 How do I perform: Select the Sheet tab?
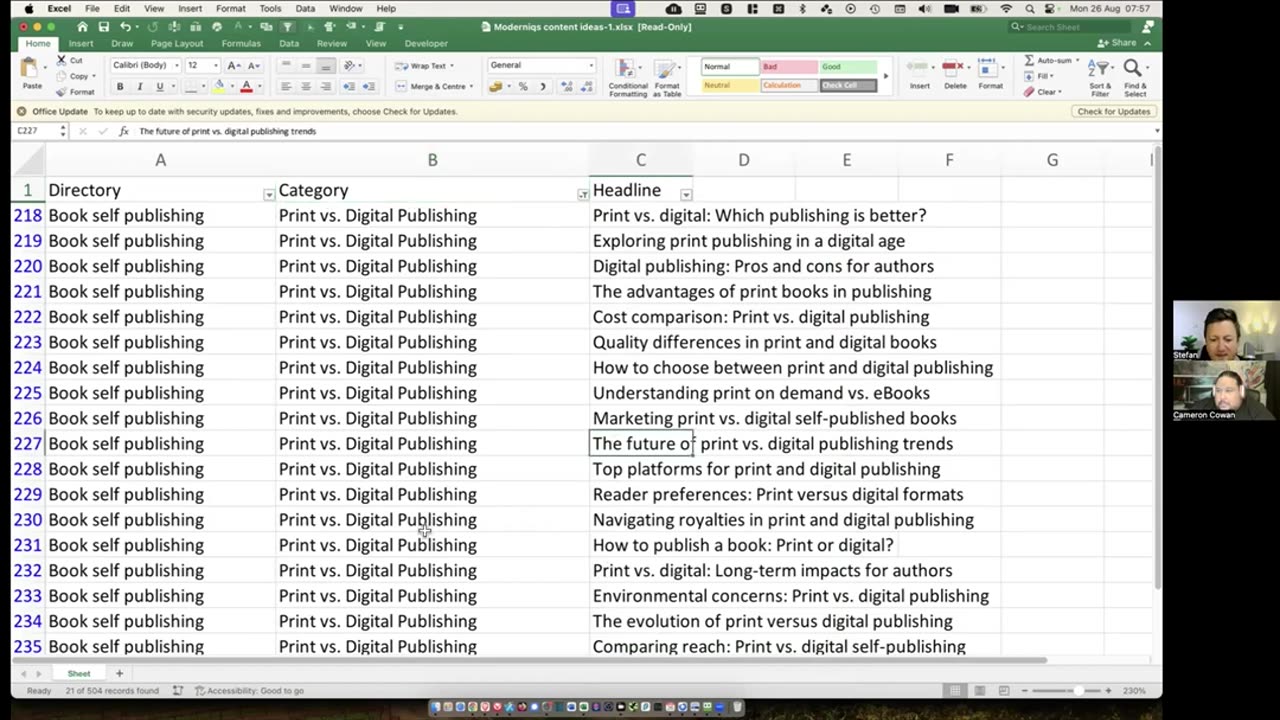[78, 673]
